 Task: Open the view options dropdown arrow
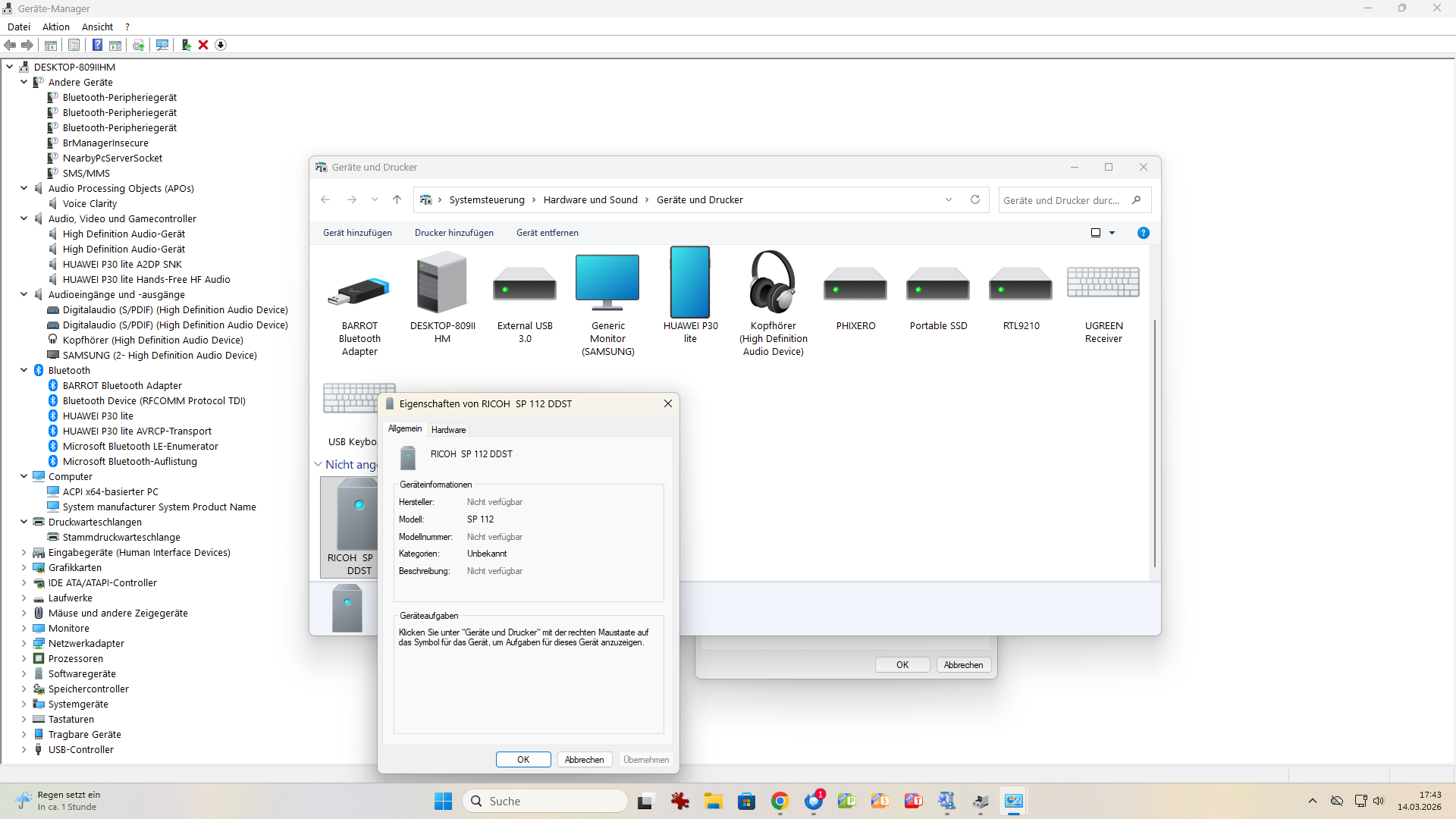1112,233
